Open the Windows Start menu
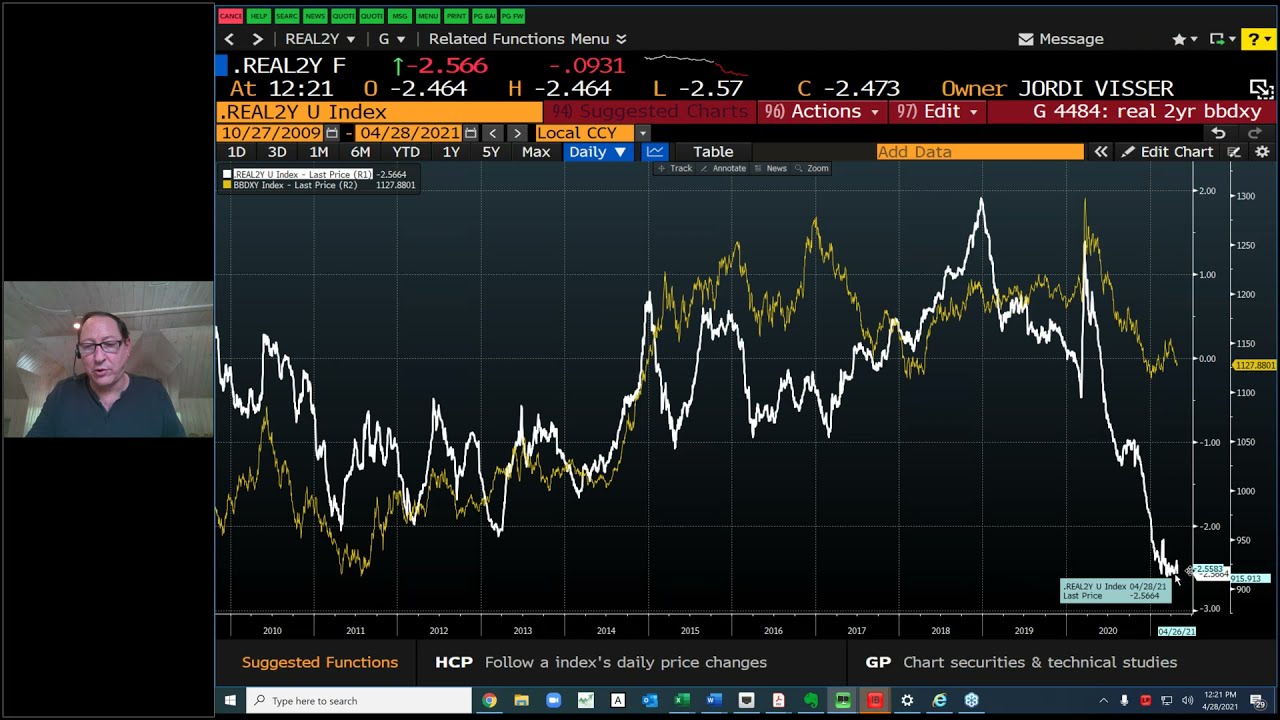The image size is (1280, 720). (x=230, y=701)
